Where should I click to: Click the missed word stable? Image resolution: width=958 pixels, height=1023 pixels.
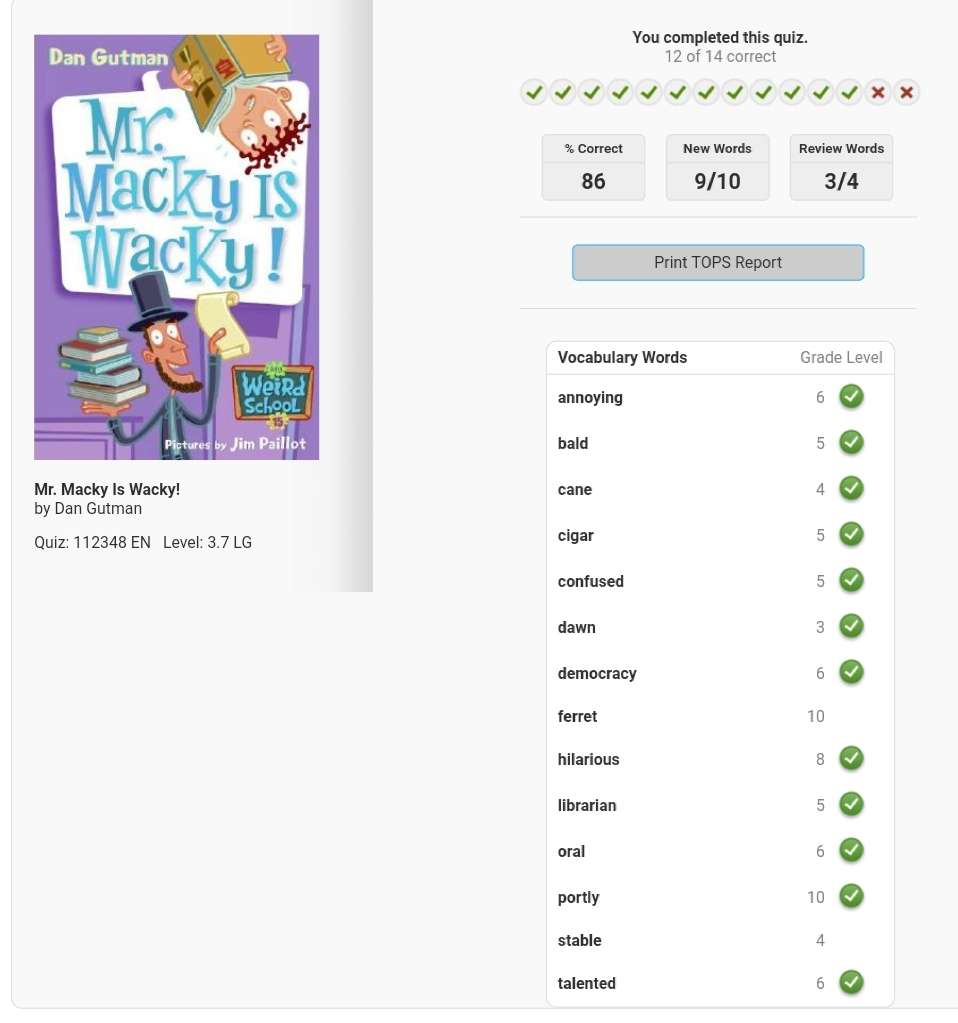pyautogui.click(x=579, y=940)
